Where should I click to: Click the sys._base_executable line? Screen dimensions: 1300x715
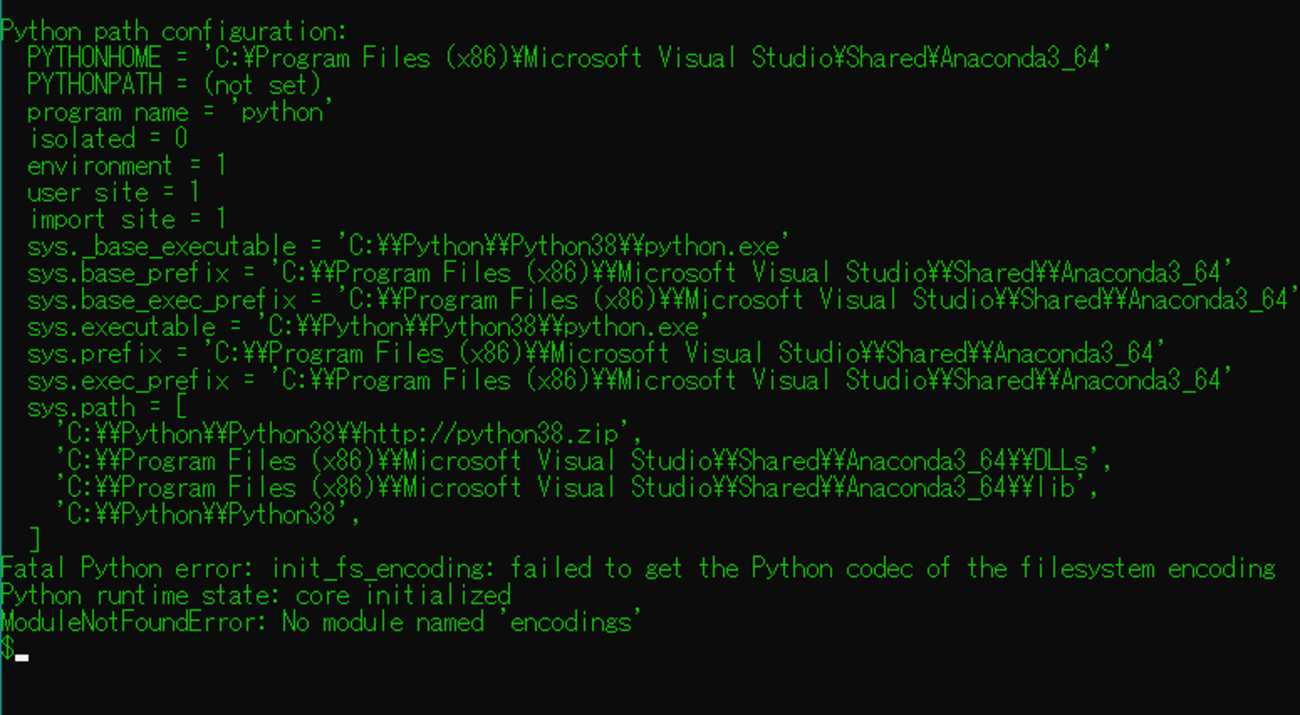pyautogui.click(x=410, y=246)
